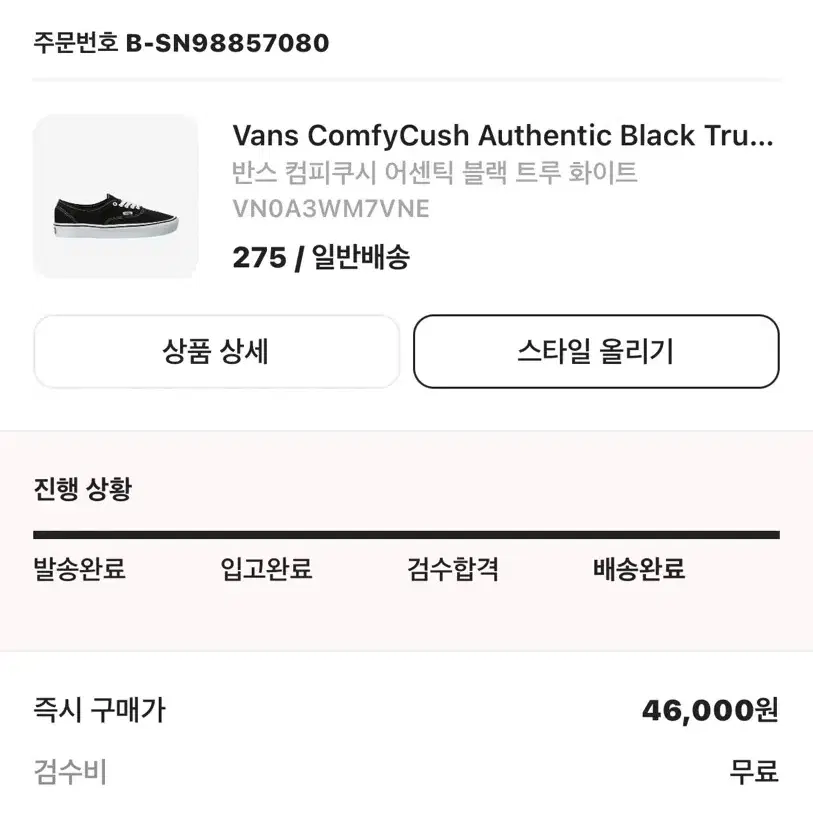
Task: Tap the 즉시 구매가 label
Action: click(x=100, y=710)
